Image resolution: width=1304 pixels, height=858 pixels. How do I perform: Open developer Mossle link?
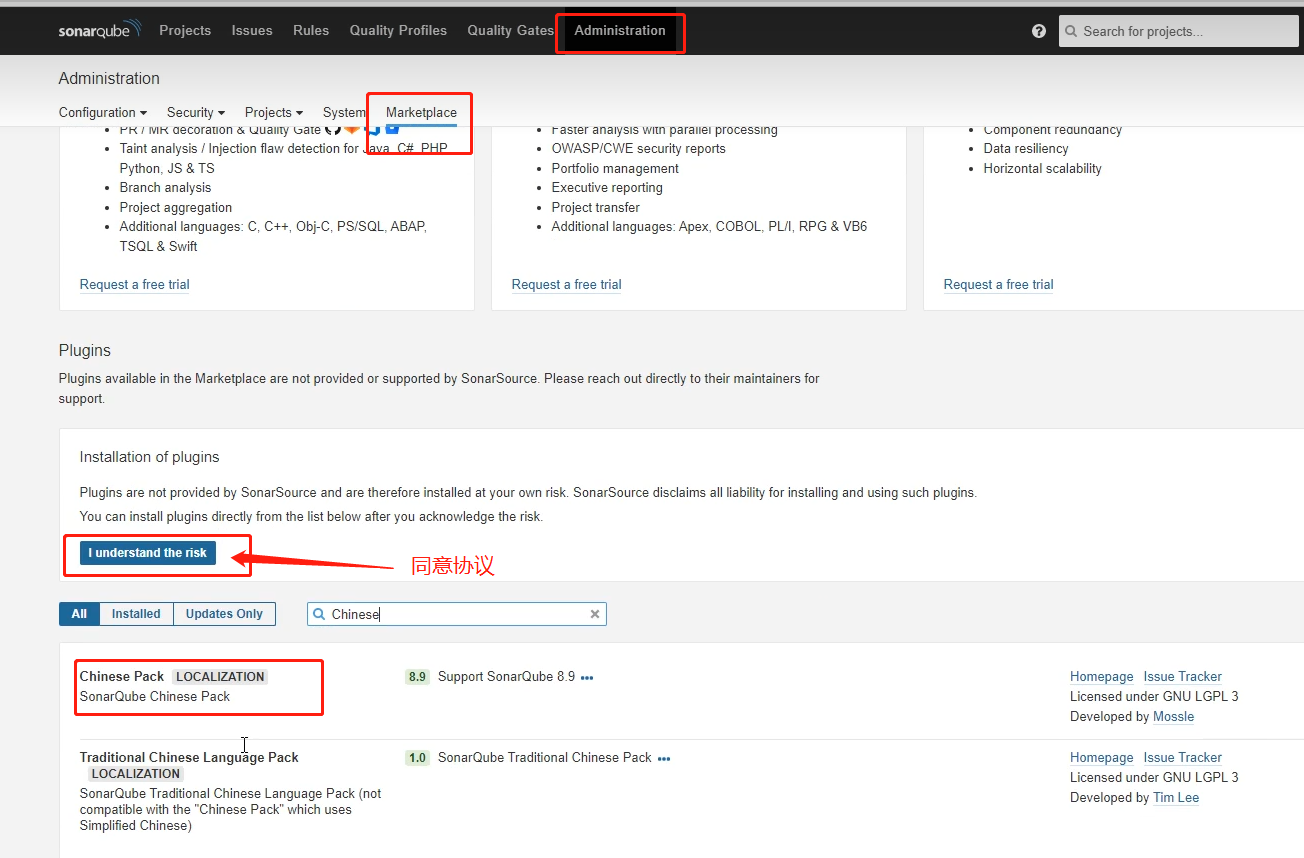(x=1174, y=717)
